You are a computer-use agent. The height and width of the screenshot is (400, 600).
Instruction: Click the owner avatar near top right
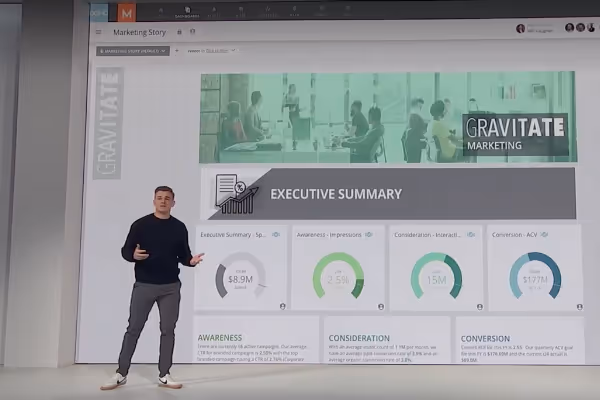click(x=520, y=28)
